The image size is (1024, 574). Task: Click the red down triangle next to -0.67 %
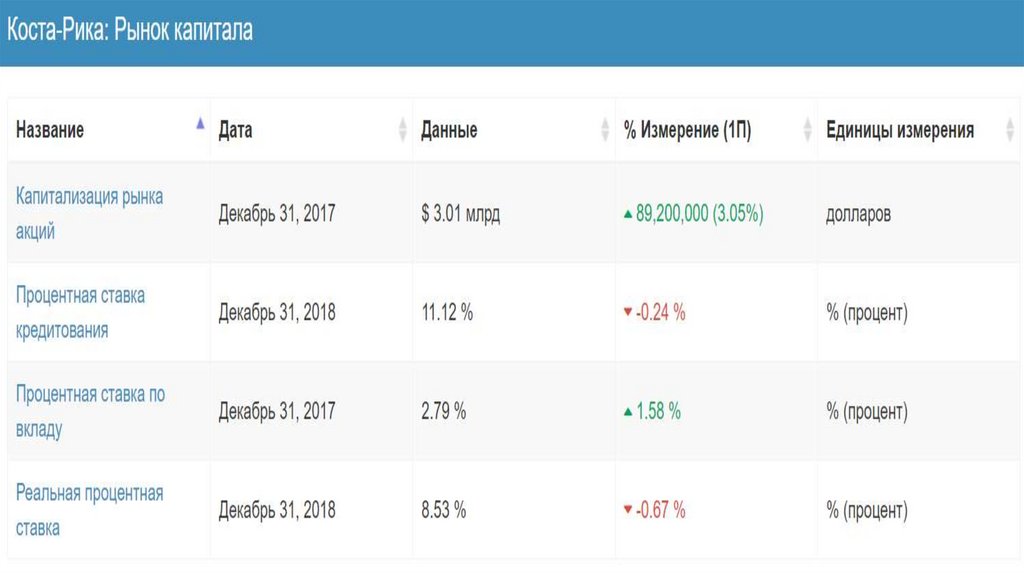tap(627, 510)
